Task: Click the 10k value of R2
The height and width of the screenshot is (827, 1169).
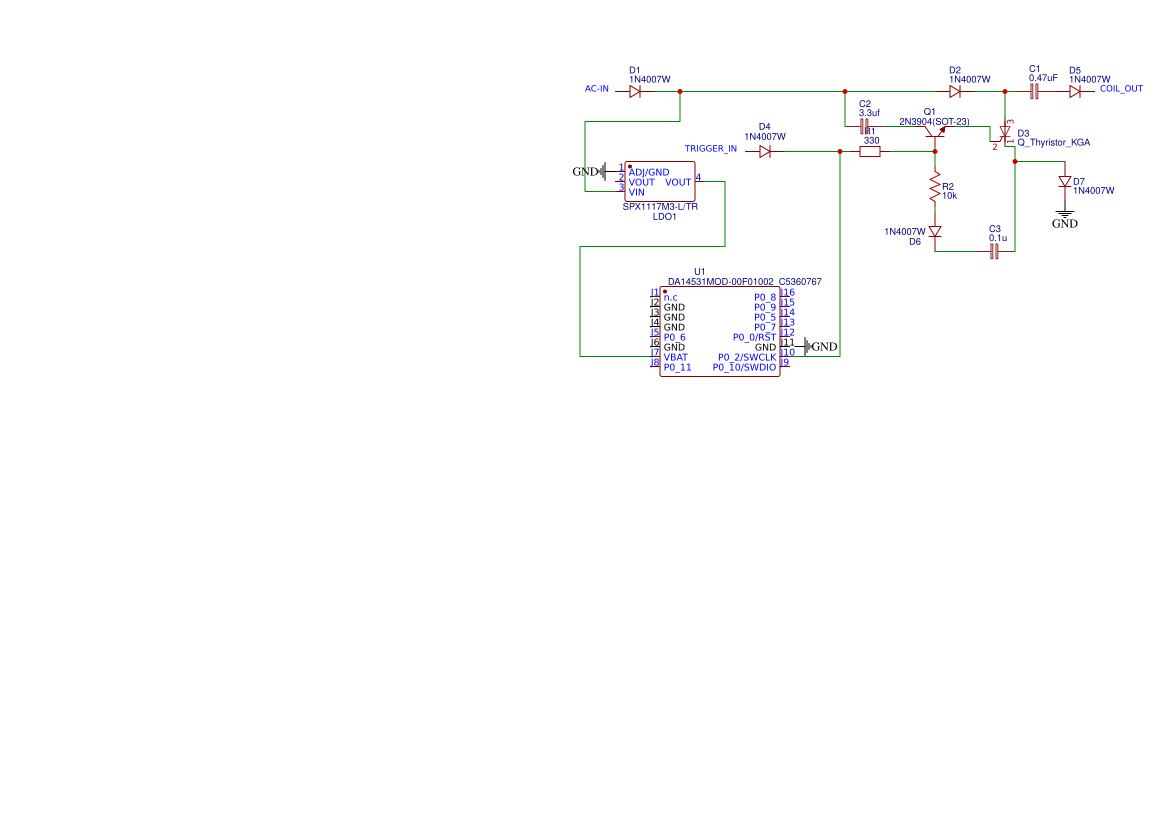Action: (949, 196)
